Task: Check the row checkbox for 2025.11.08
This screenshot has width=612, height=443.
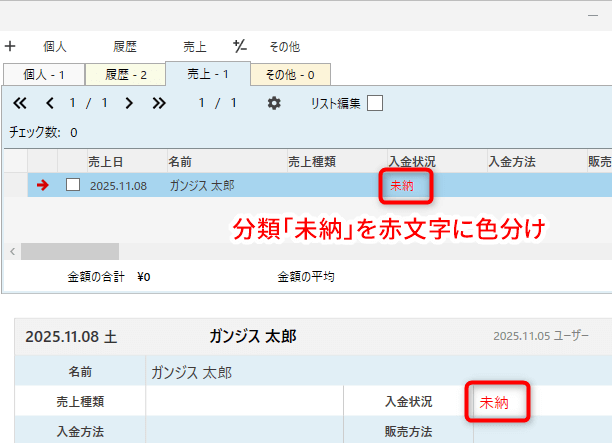Action: 73,184
